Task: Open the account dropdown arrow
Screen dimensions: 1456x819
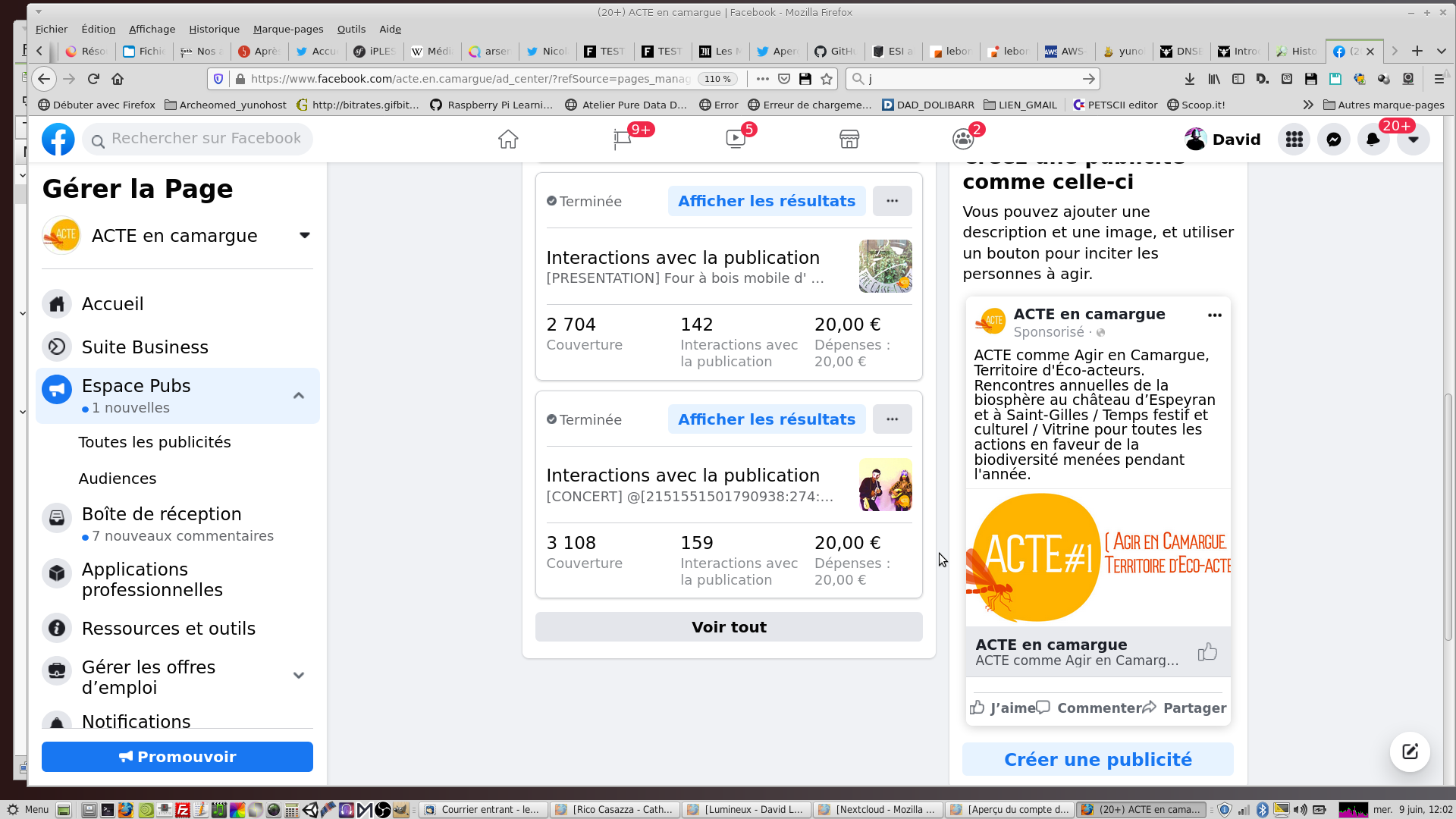Action: [x=1413, y=140]
